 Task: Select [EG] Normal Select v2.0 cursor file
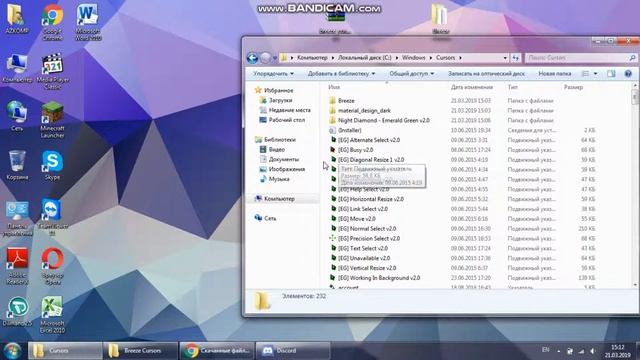coord(367,229)
